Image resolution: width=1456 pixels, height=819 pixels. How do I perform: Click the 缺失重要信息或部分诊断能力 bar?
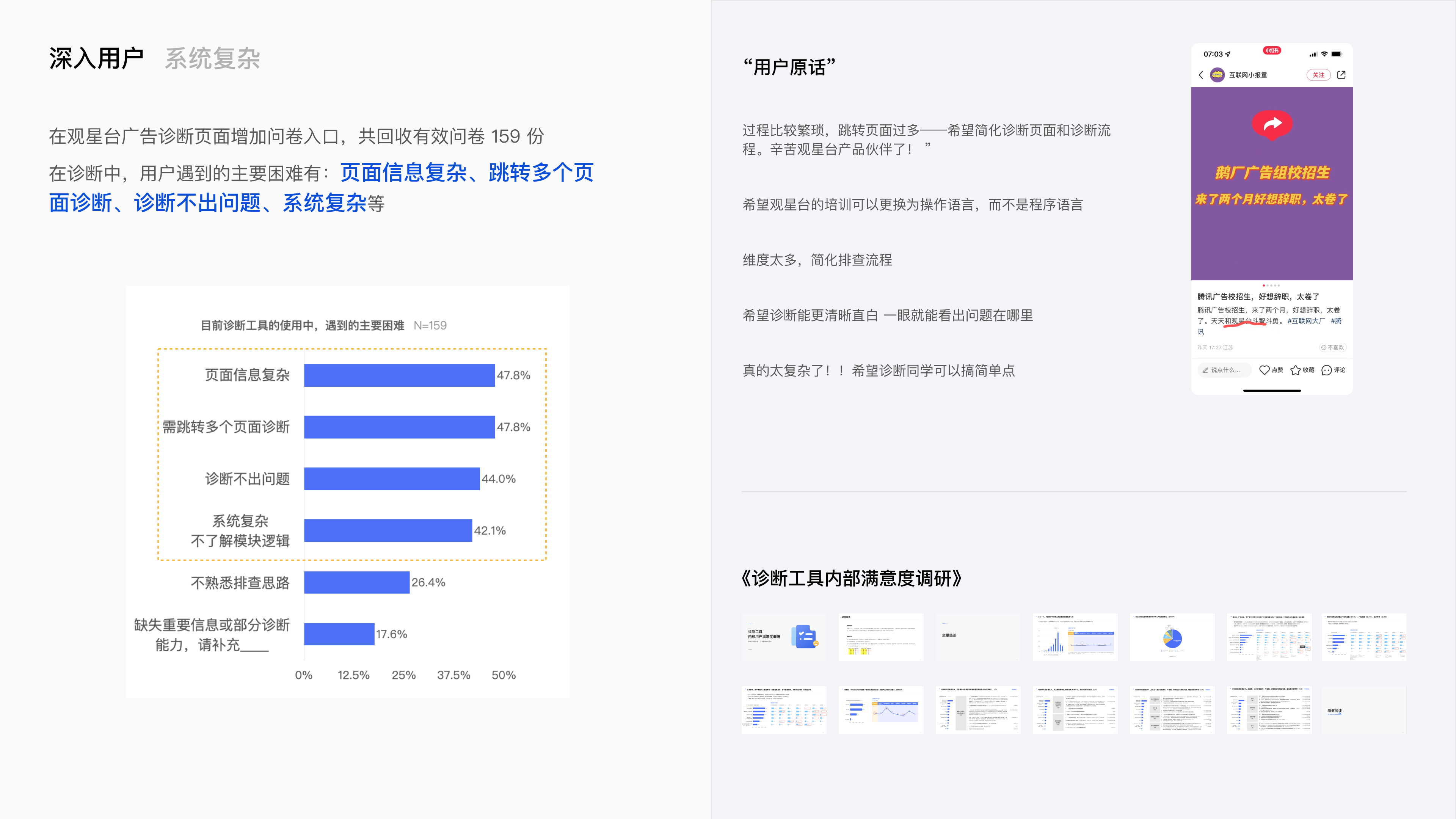(x=340, y=634)
